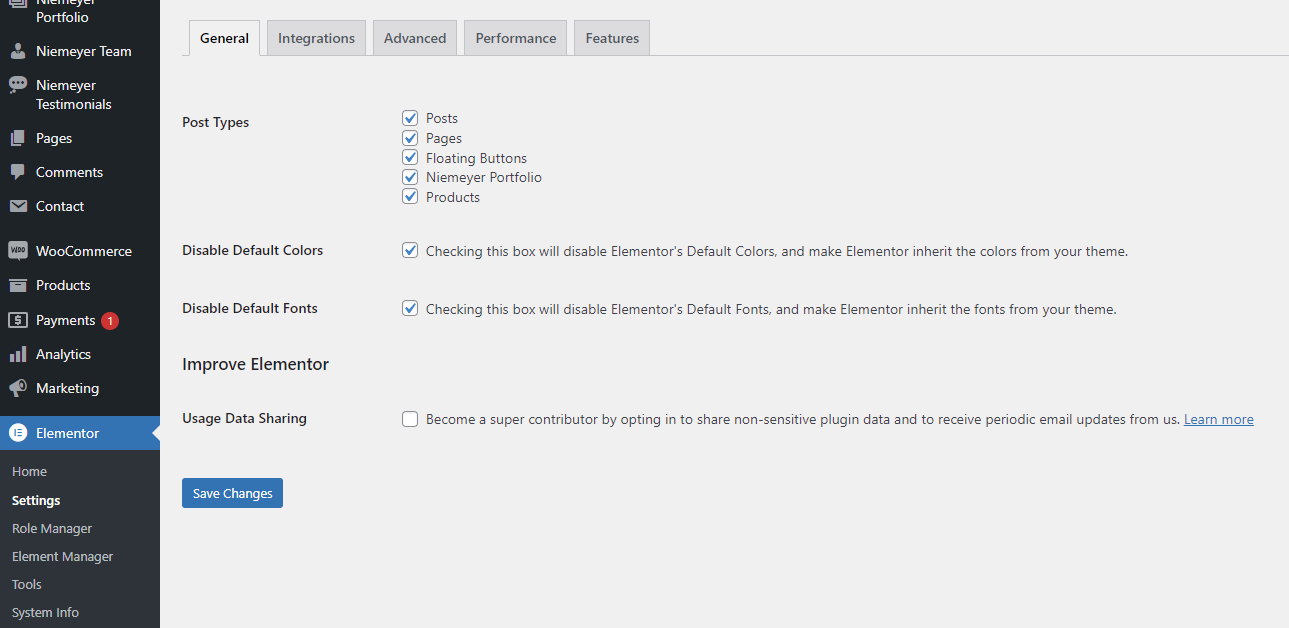The image size is (1289, 628).
Task: Click the Analytics bar chart icon
Action: pos(18,354)
